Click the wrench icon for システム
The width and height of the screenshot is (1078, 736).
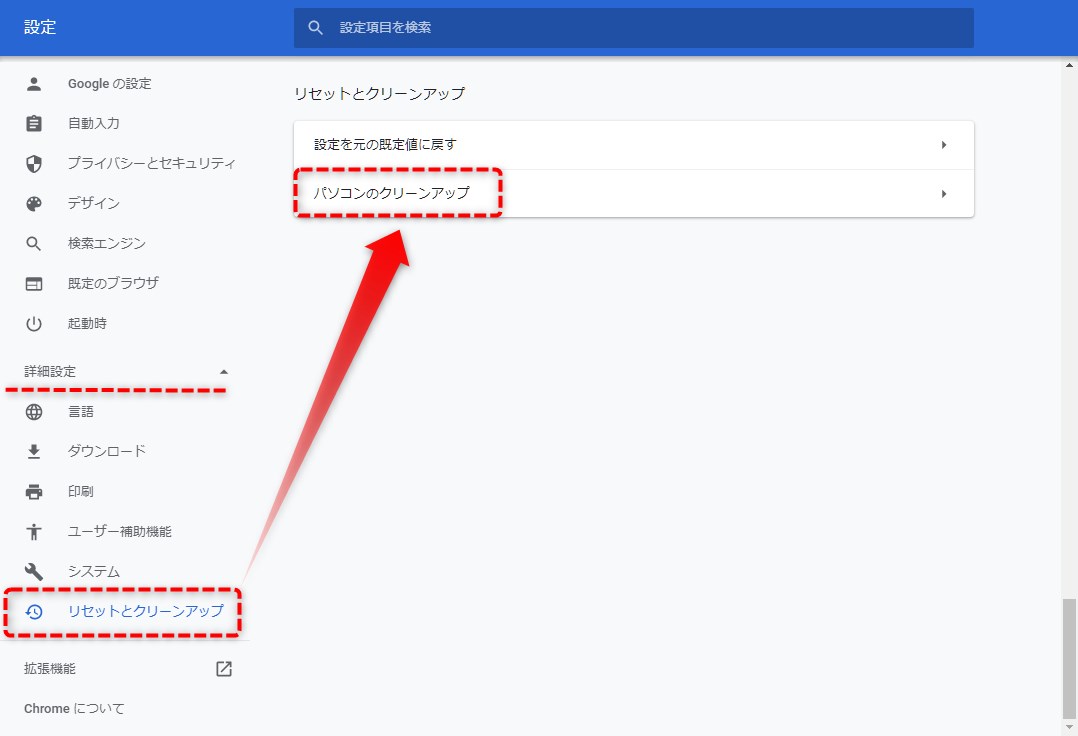coord(34,571)
